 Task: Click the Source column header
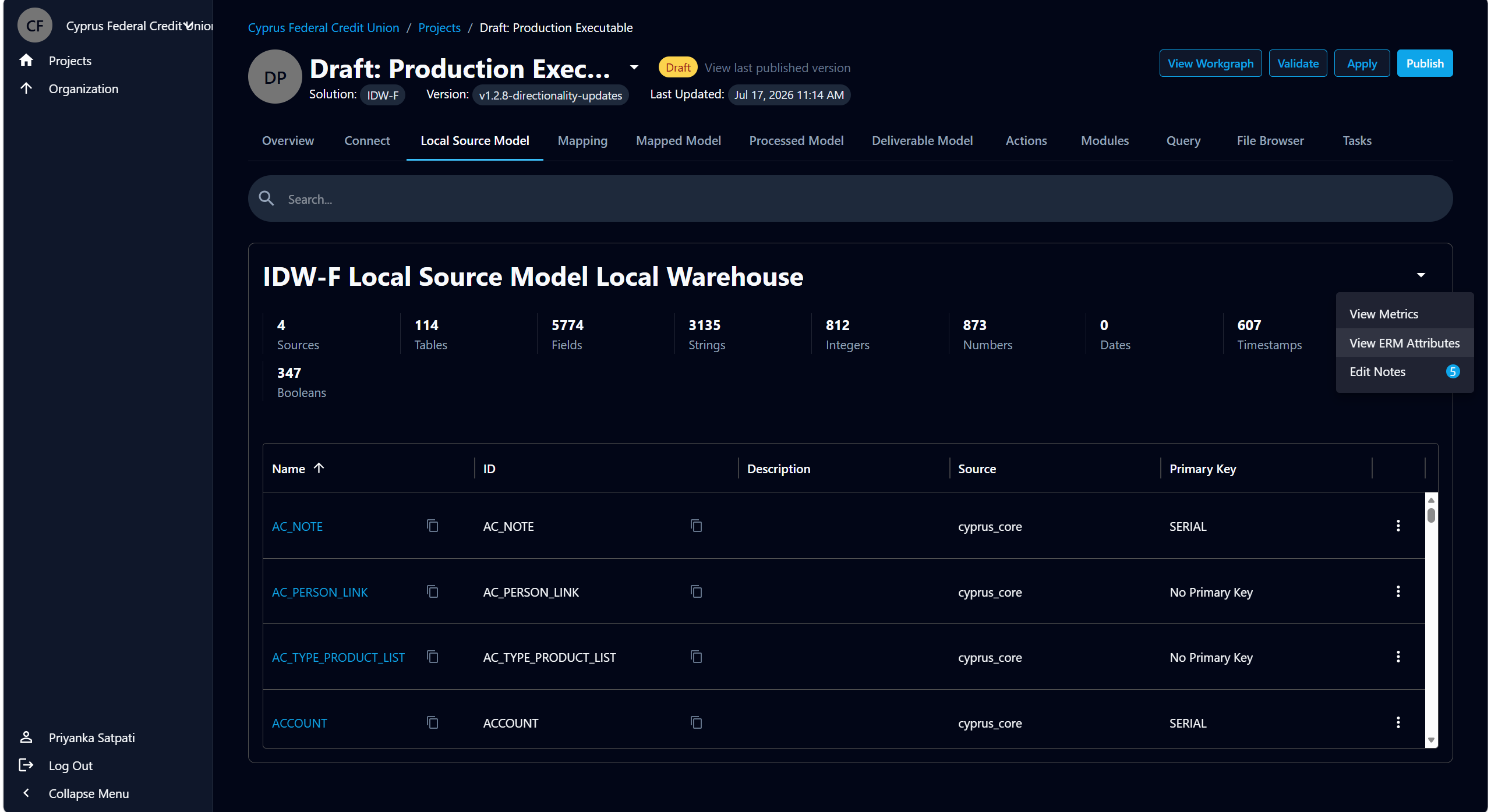(x=977, y=469)
